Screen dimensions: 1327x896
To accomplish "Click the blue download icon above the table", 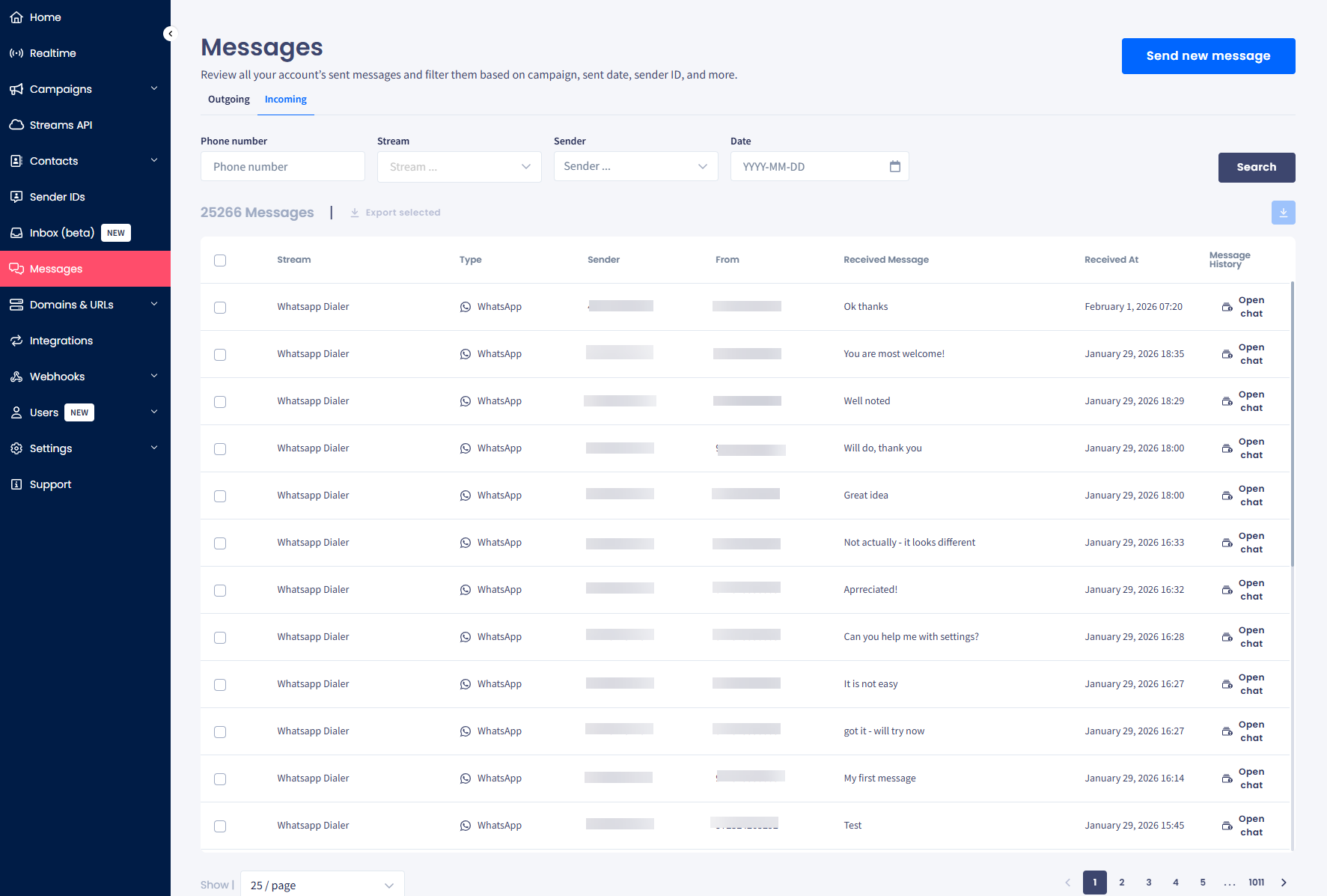I will (1283, 213).
